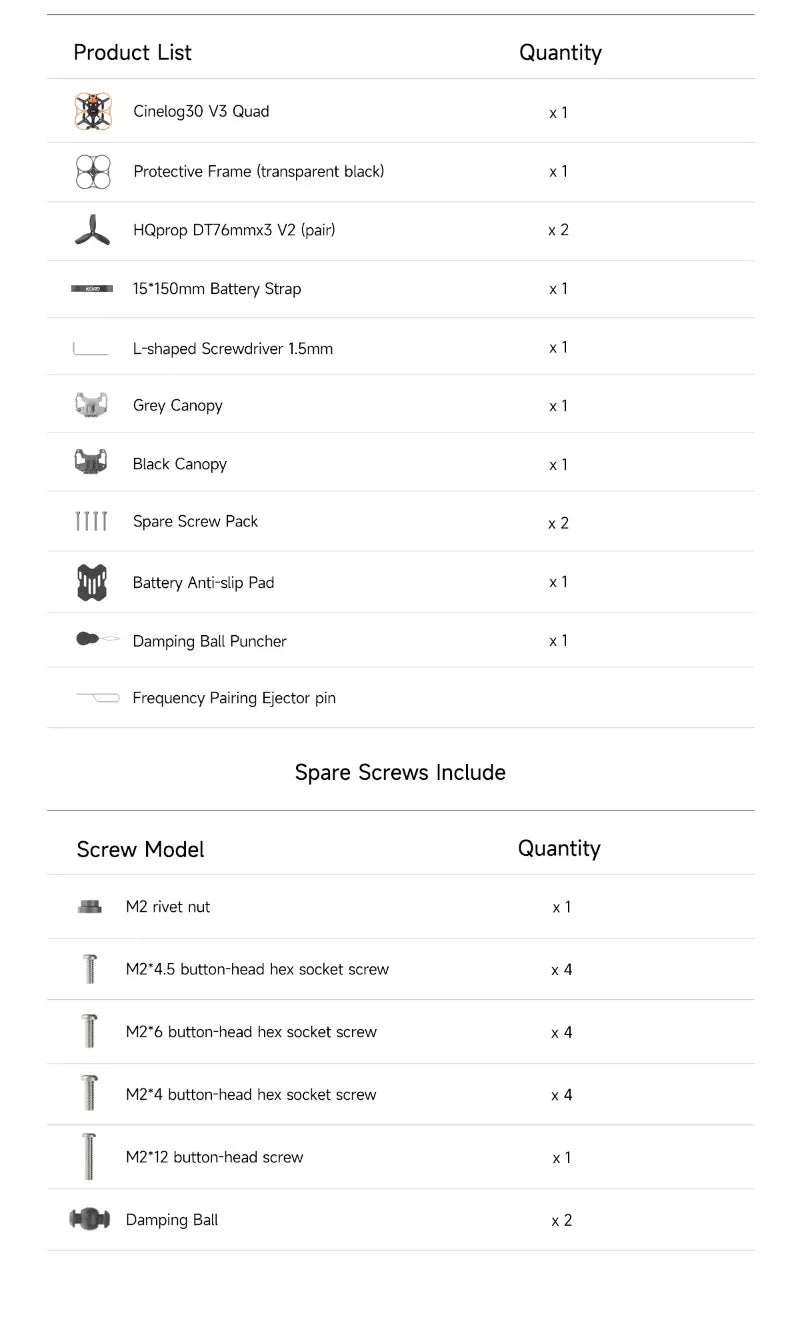Select the Grey Canopy icon
Viewport: 800px width, 1325px height.
(91, 405)
